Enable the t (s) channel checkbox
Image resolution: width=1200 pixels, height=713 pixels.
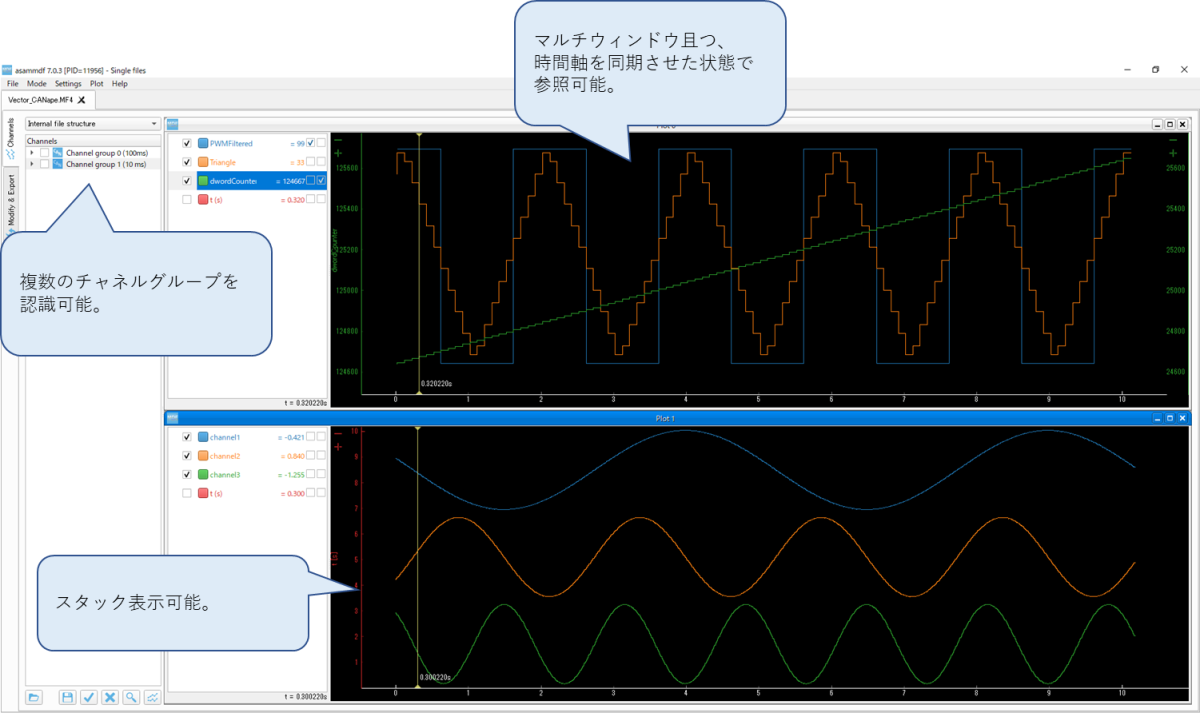187,199
